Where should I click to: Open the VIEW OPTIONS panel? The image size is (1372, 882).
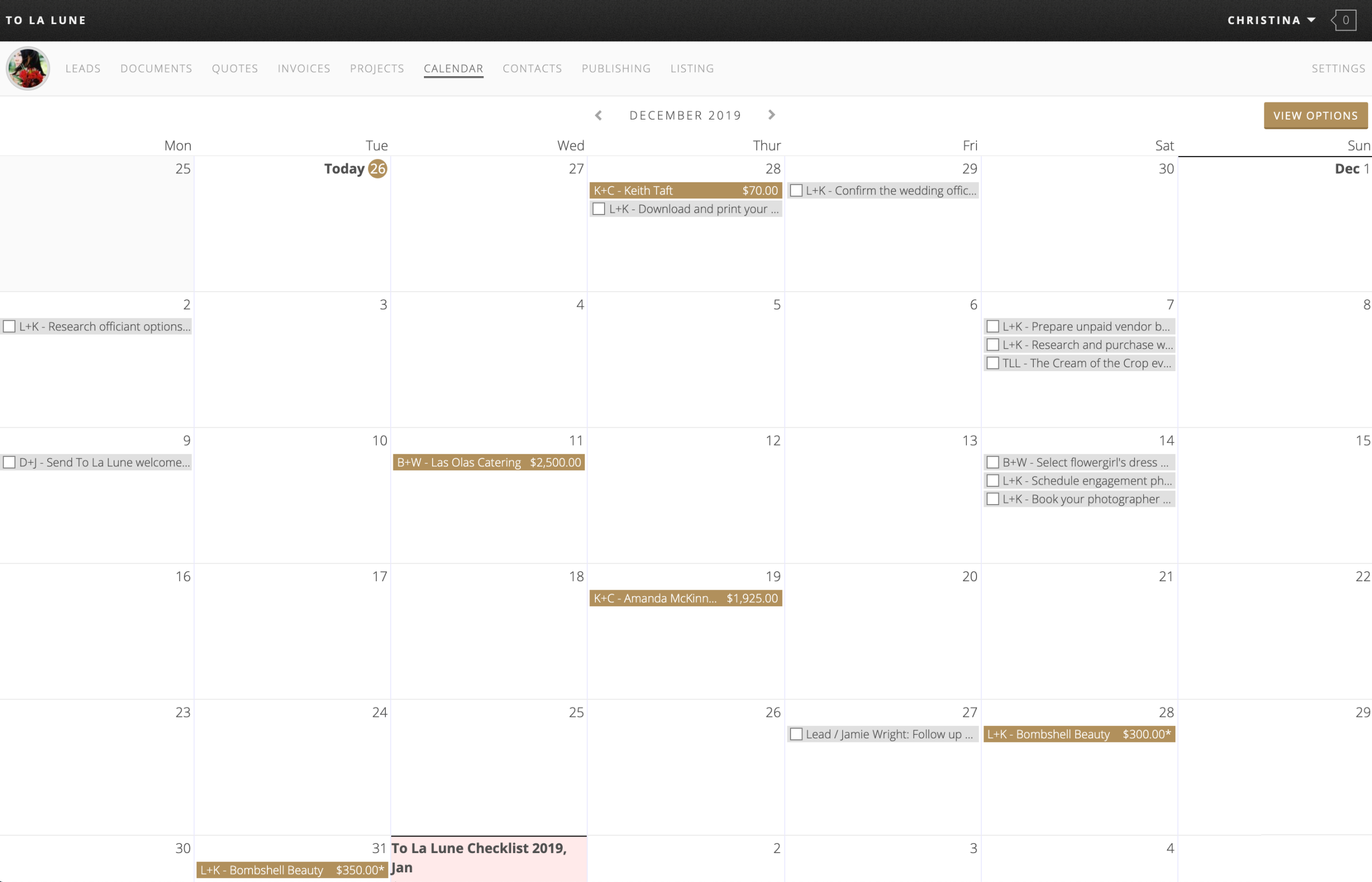click(x=1315, y=115)
